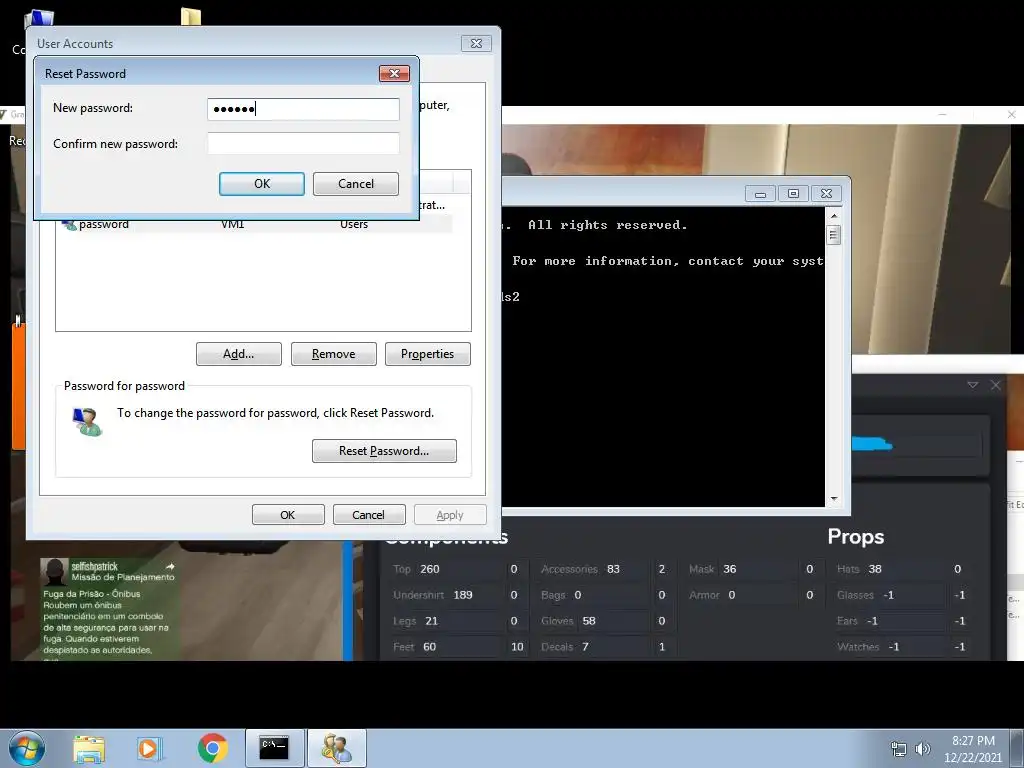Image resolution: width=1024 pixels, height=768 pixels.
Task: Open the Windows Start menu orb
Action: [27, 748]
